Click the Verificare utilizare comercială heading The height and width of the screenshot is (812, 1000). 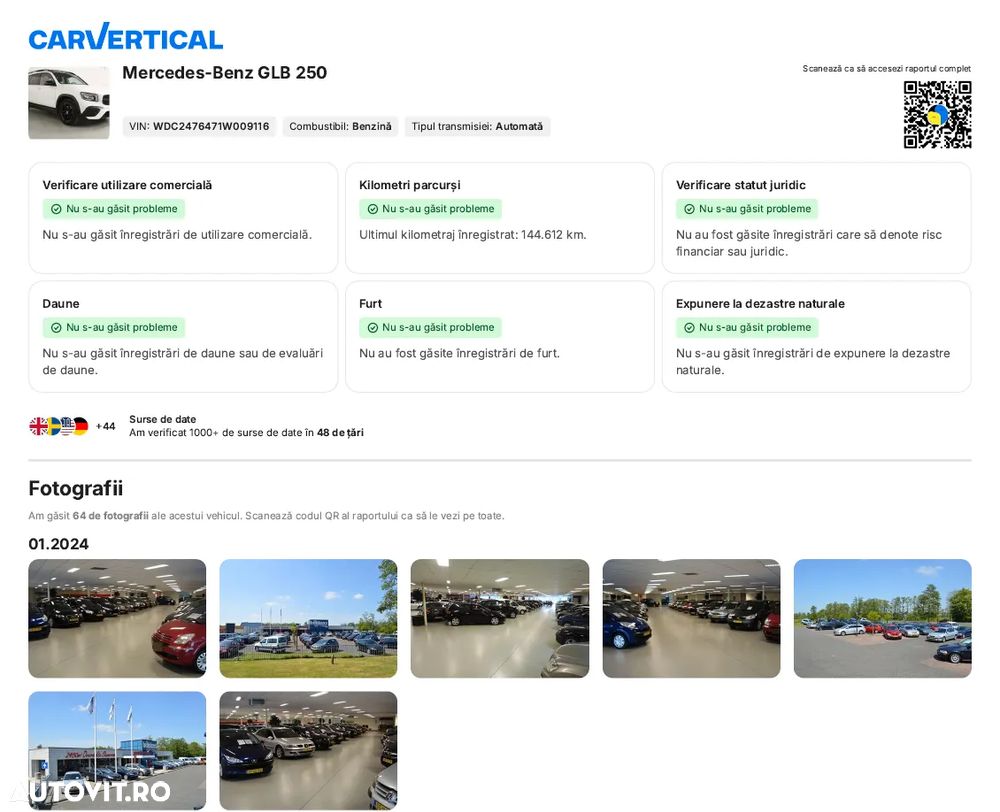click(x=127, y=185)
